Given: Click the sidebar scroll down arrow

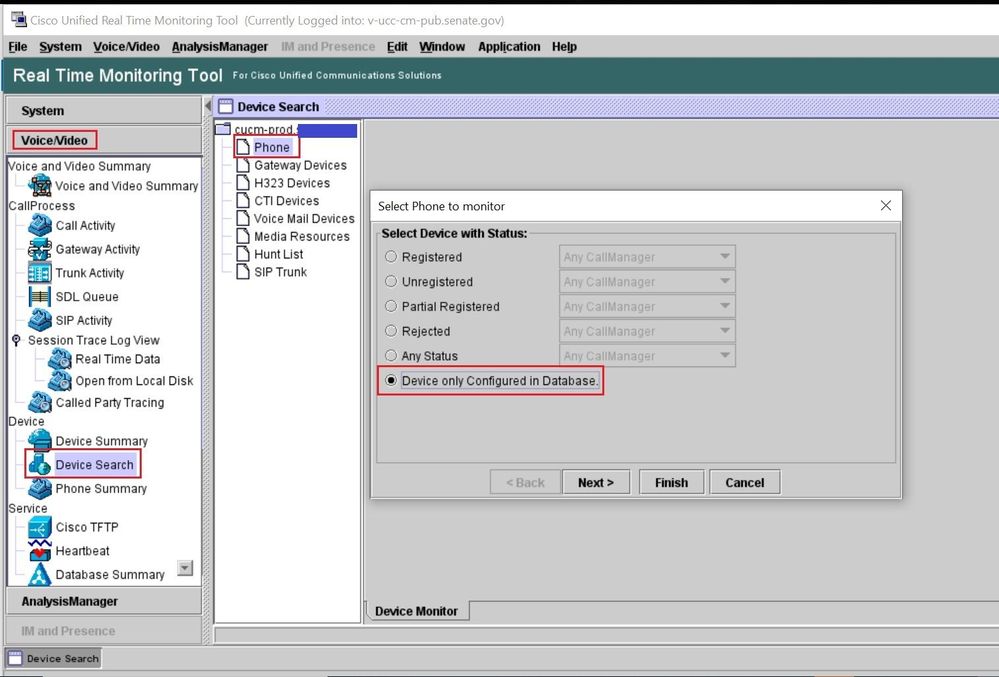Looking at the screenshot, I should [x=185, y=567].
